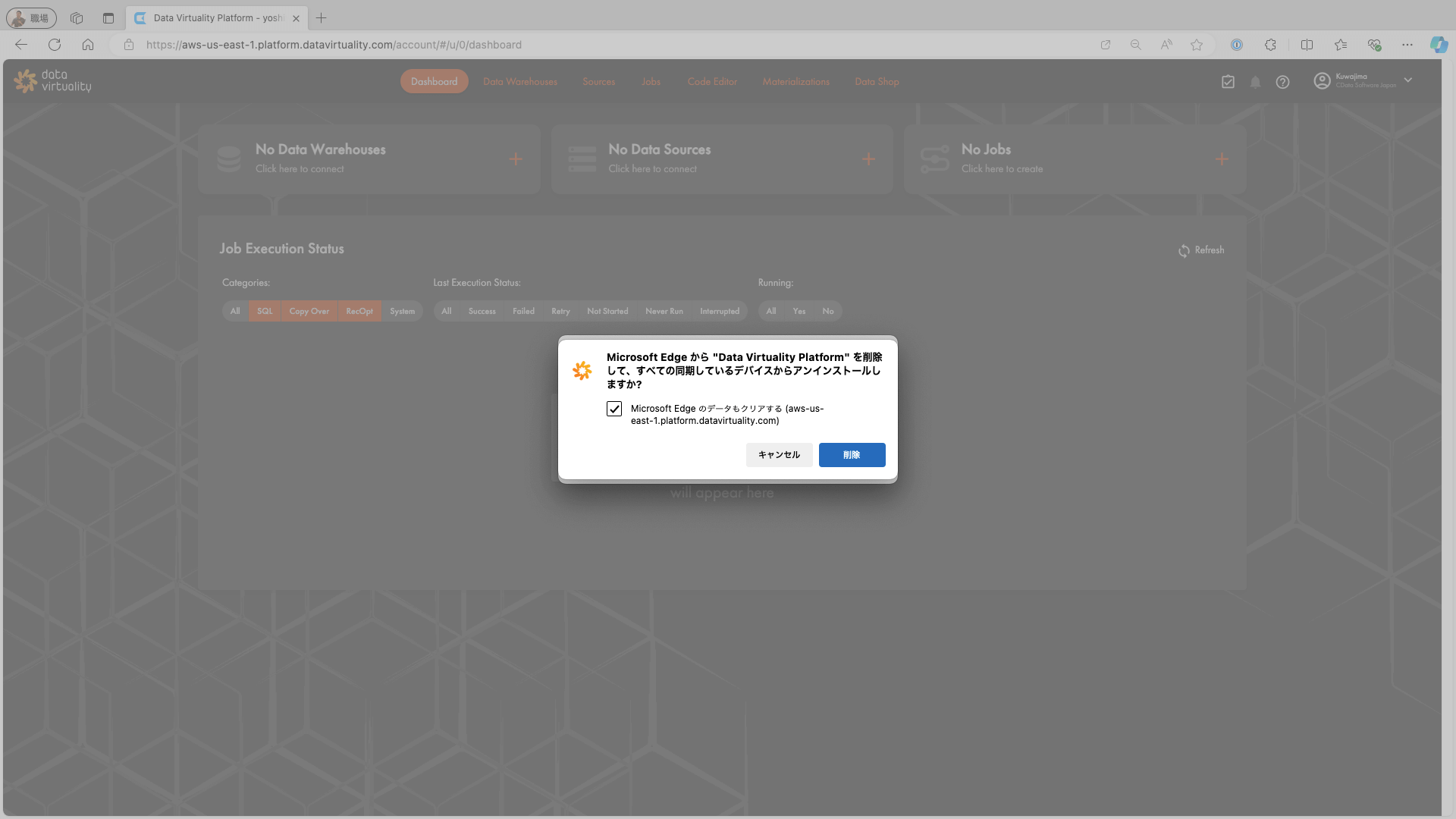Open the Data Warehouses menu item
This screenshot has height=819, width=1456.
tap(520, 82)
